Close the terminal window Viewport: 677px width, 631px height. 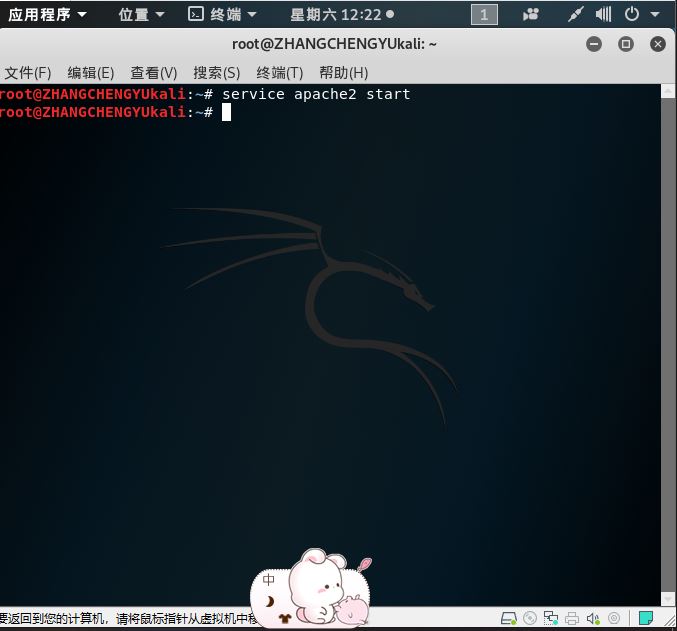coord(658,44)
